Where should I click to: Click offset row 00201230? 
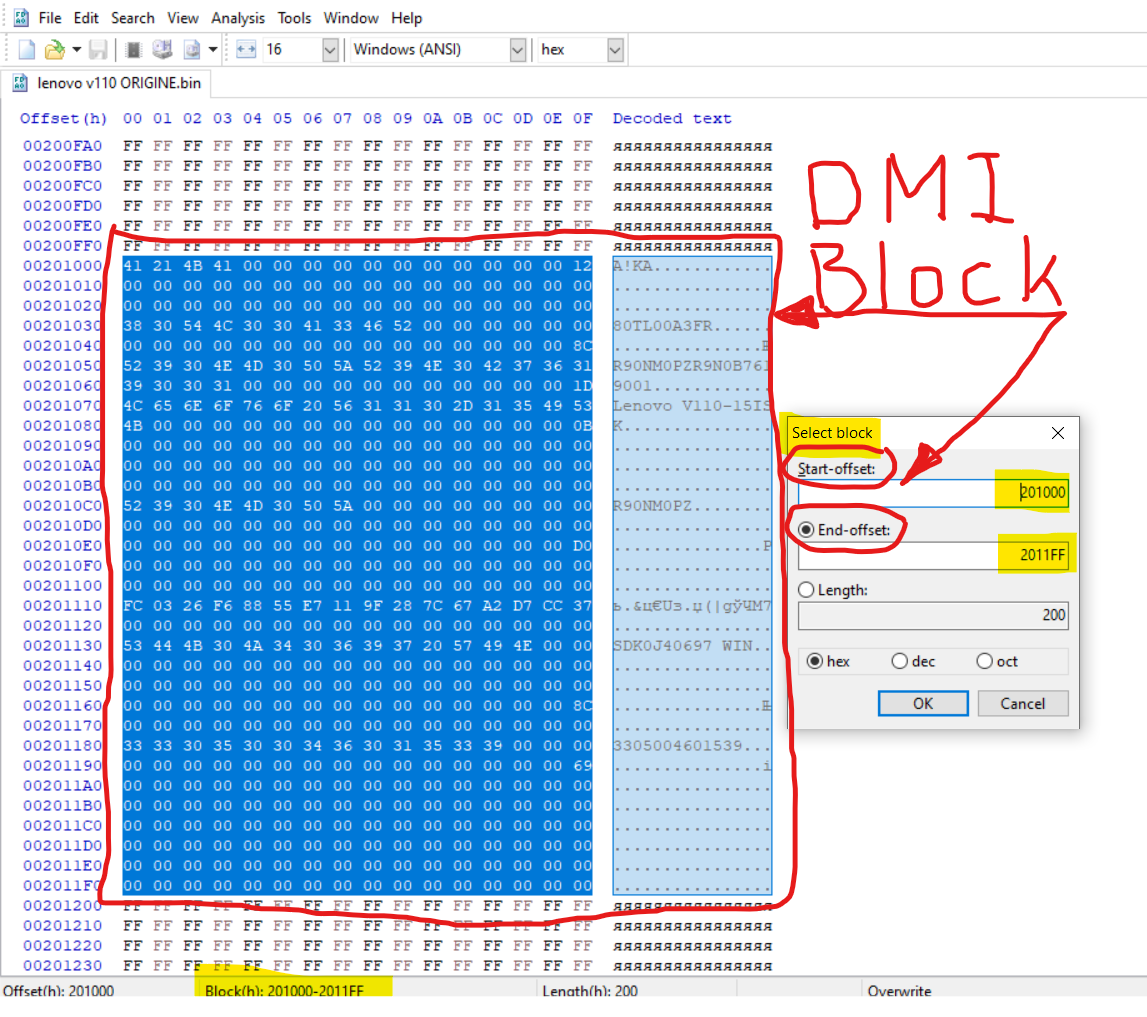coord(62,966)
